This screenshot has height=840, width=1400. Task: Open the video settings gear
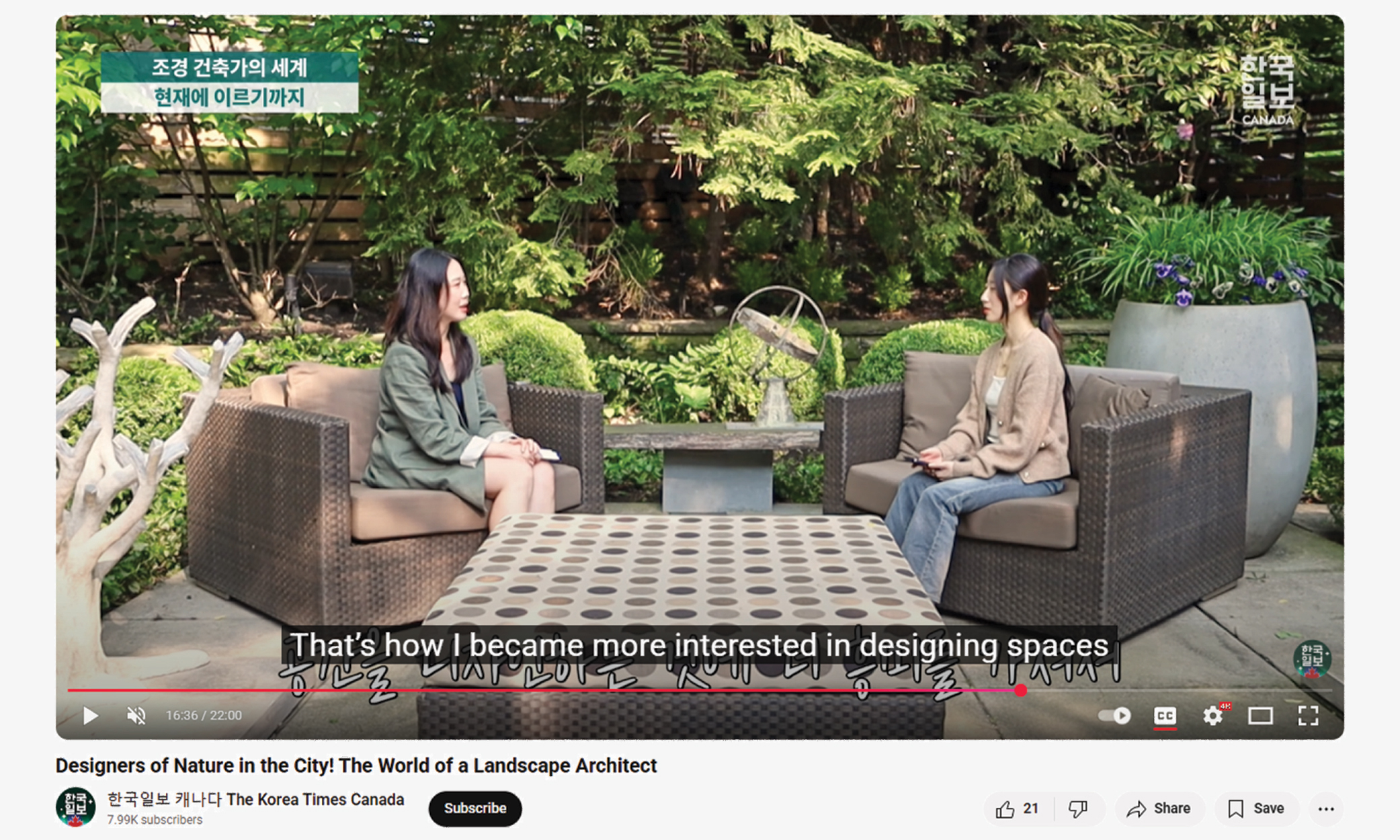pyautogui.click(x=1212, y=716)
